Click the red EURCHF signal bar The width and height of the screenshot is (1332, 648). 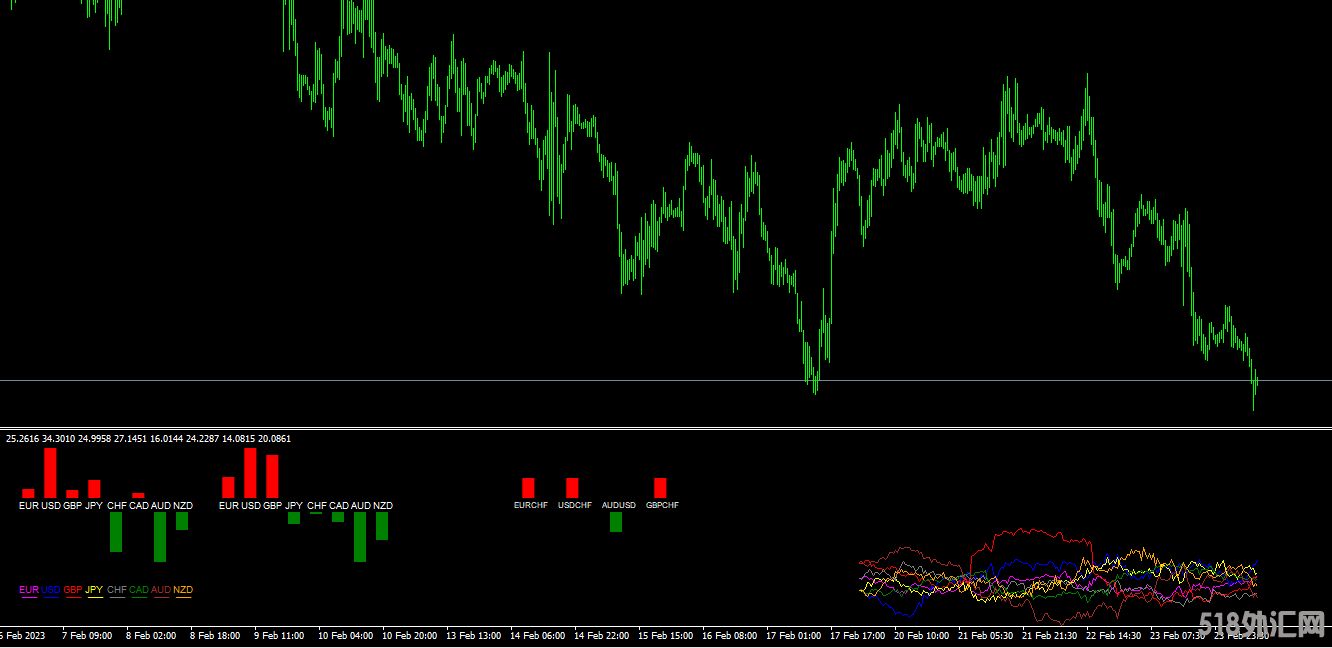click(528, 488)
